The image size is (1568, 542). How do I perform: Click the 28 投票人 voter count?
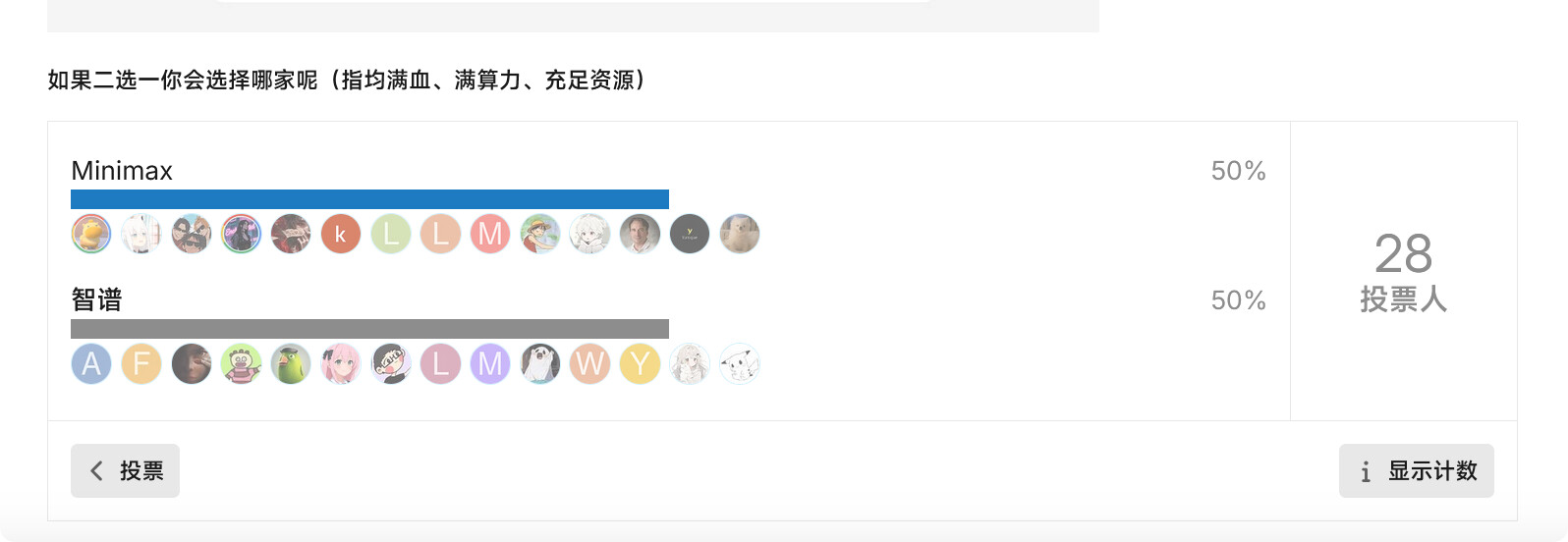pyautogui.click(x=1404, y=272)
